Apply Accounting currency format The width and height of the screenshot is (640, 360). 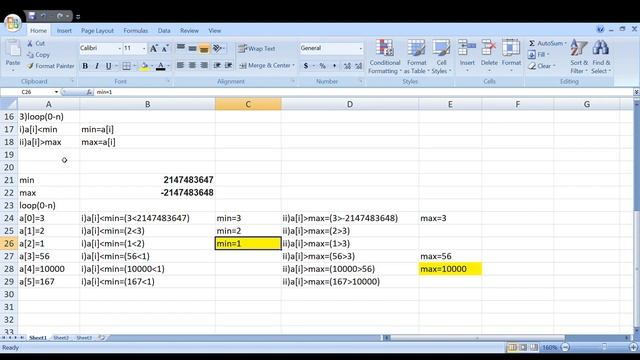pos(306,66)
